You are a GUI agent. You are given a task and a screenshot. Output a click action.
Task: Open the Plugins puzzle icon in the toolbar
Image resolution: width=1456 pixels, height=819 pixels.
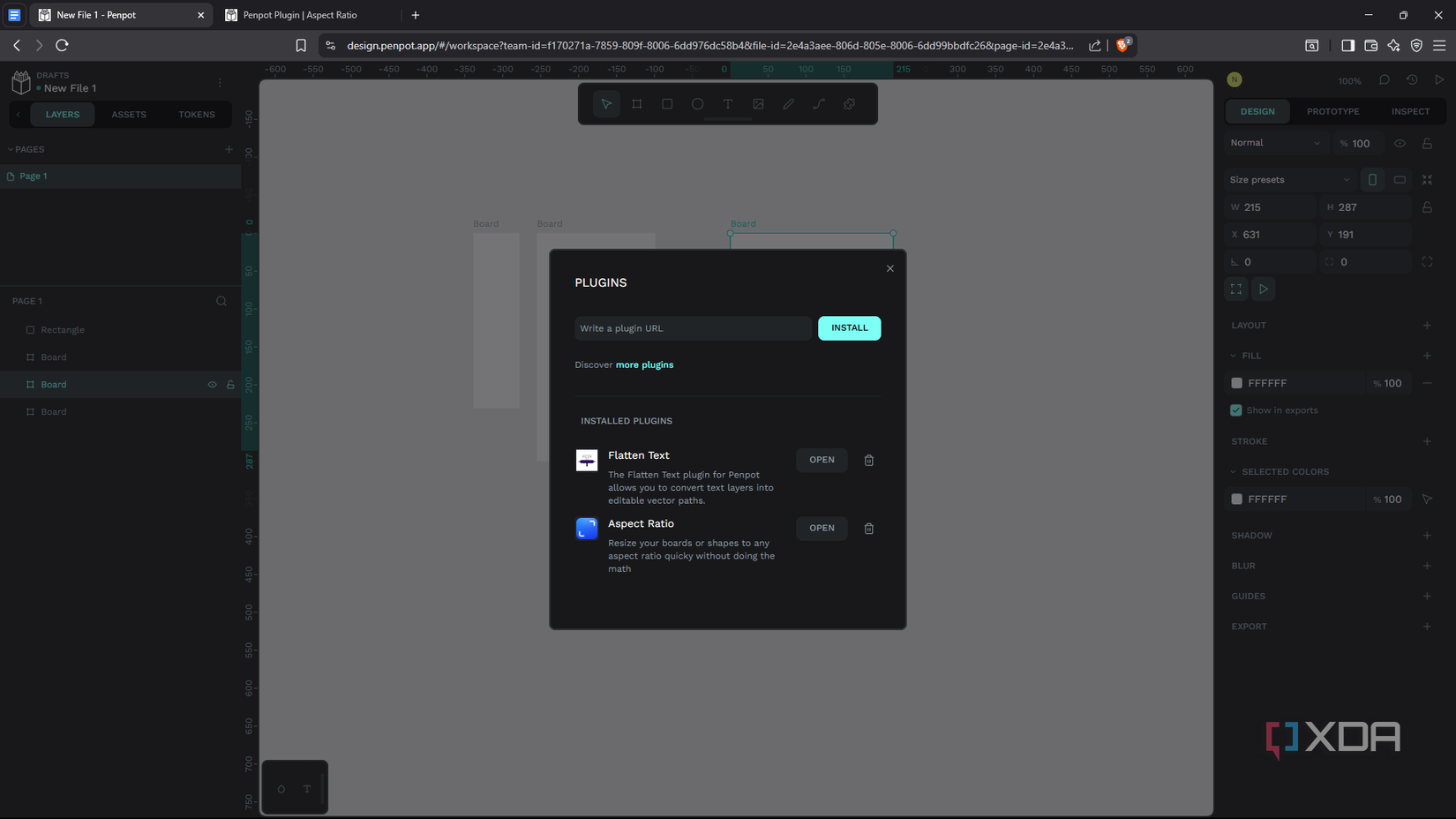coord(848,103)
